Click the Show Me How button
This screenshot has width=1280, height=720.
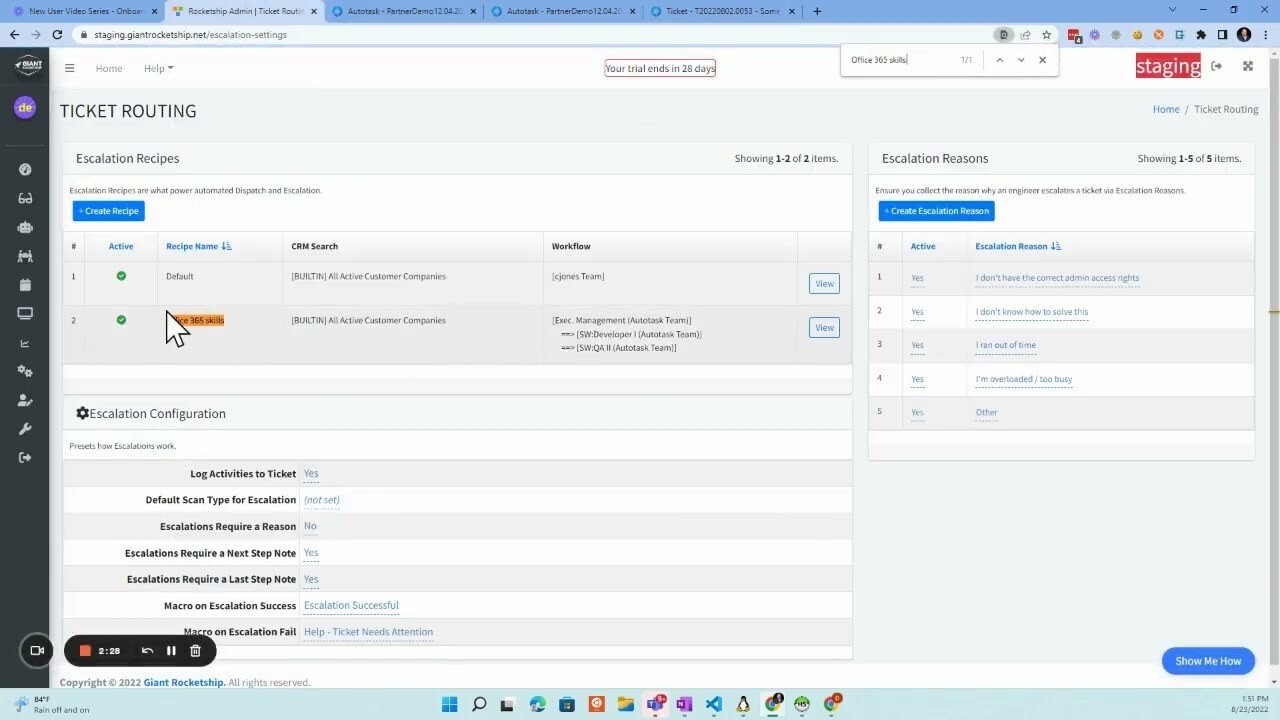(1208, 661)
